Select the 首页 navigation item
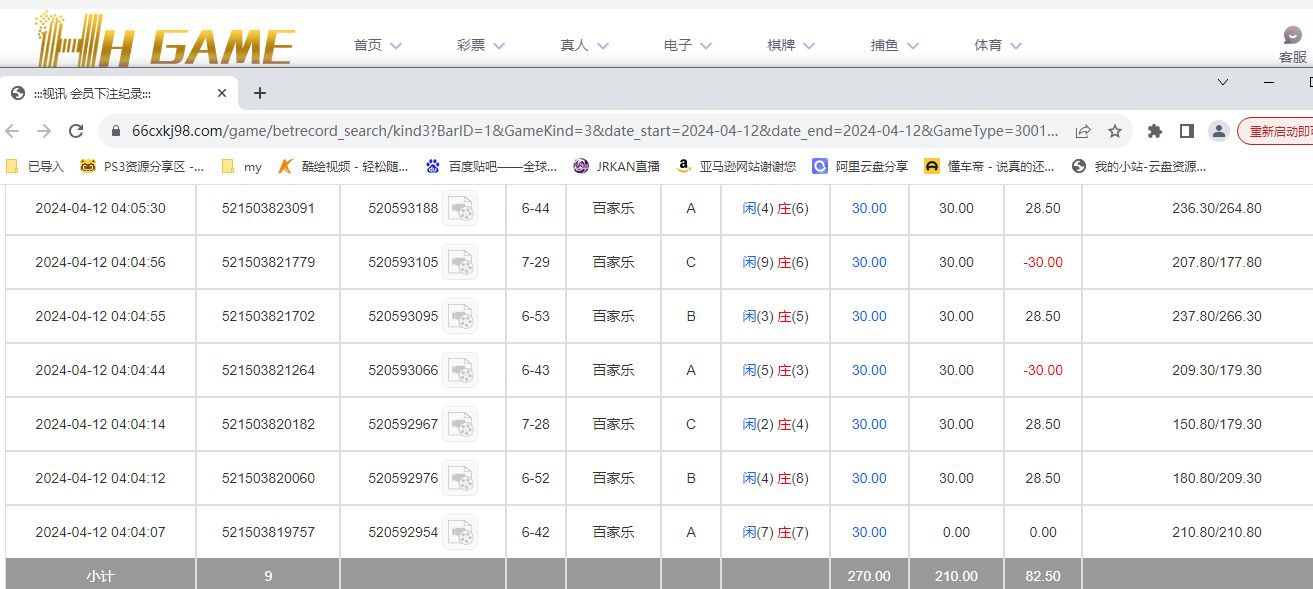This screenshot has width=1313, height=589. click(x=377, y=45)
